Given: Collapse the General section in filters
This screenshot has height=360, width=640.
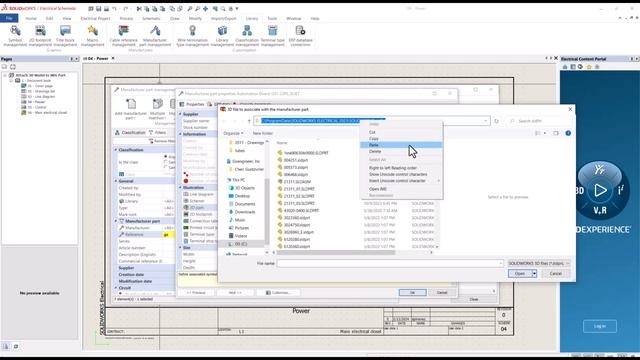Looking at the screenshot, I should (116, 181).
